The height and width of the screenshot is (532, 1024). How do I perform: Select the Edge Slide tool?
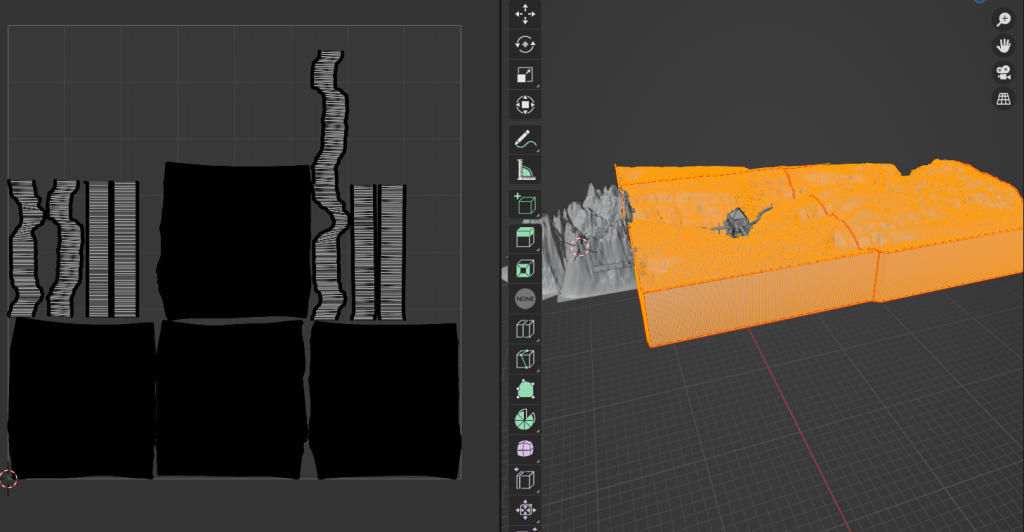point(525,479)
